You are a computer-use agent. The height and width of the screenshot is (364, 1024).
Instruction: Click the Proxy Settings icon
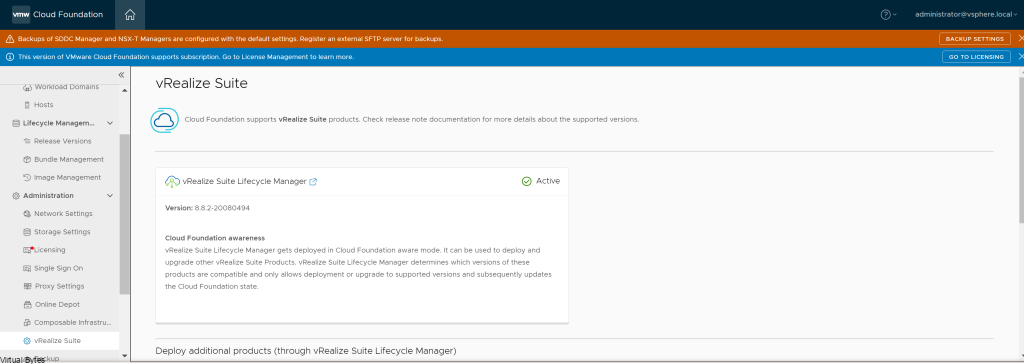click(27, 286)
